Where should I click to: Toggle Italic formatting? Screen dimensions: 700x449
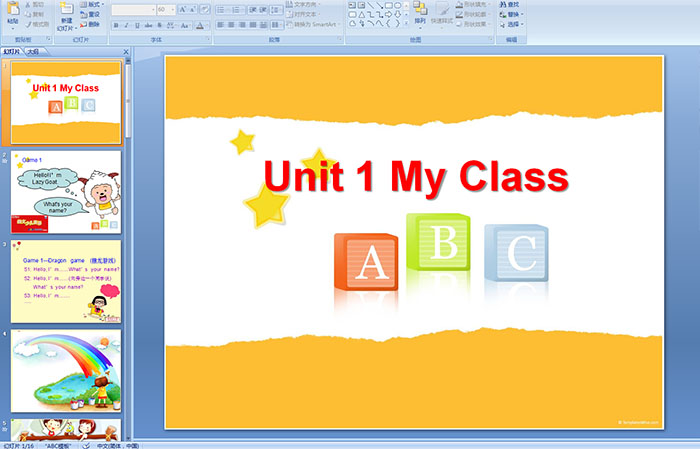pos(127,25)
